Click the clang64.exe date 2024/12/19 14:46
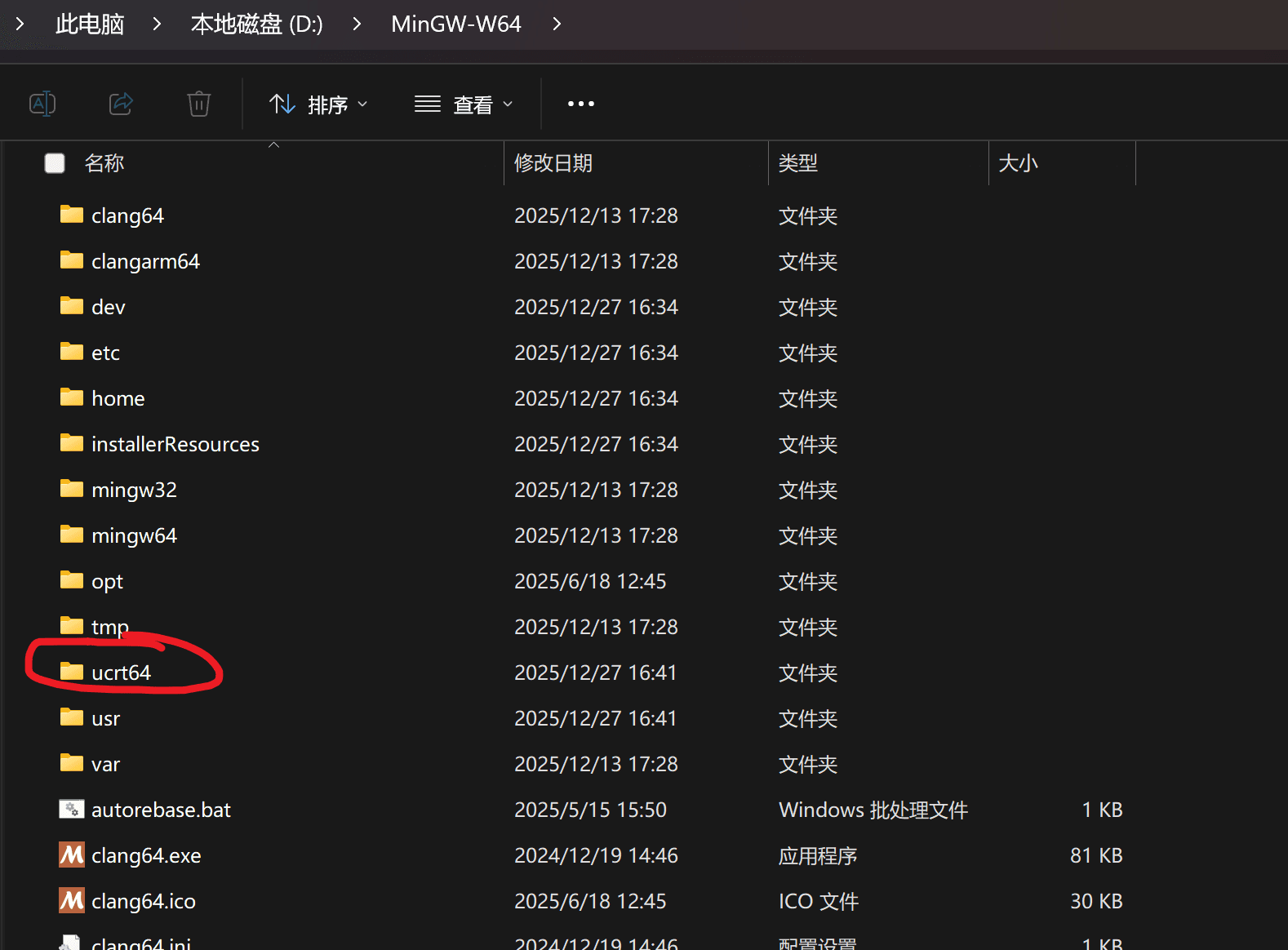This screenshot has width=1288, height=950. click(x=597, y=855)
